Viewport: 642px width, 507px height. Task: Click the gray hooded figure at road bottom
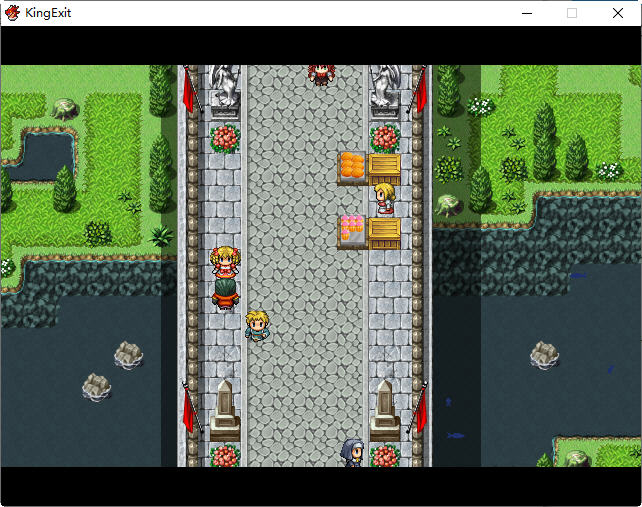click(x=352, y=452)
